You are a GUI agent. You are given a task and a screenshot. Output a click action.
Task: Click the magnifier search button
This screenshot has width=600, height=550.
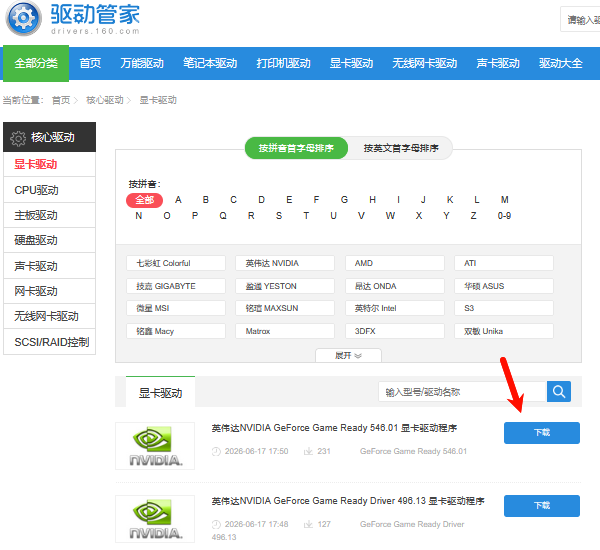[x=559, y=392]
